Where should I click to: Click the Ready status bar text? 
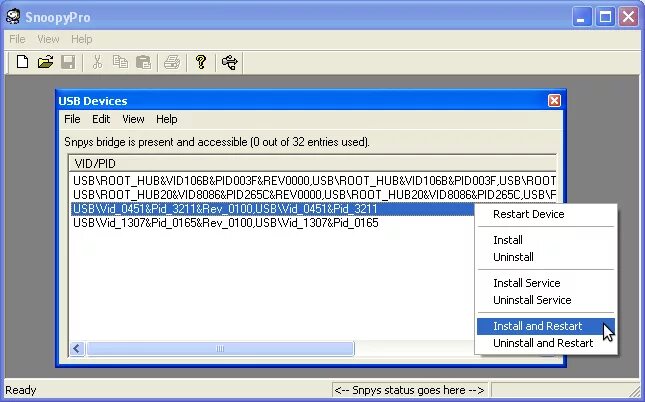(x=21, y=390)
